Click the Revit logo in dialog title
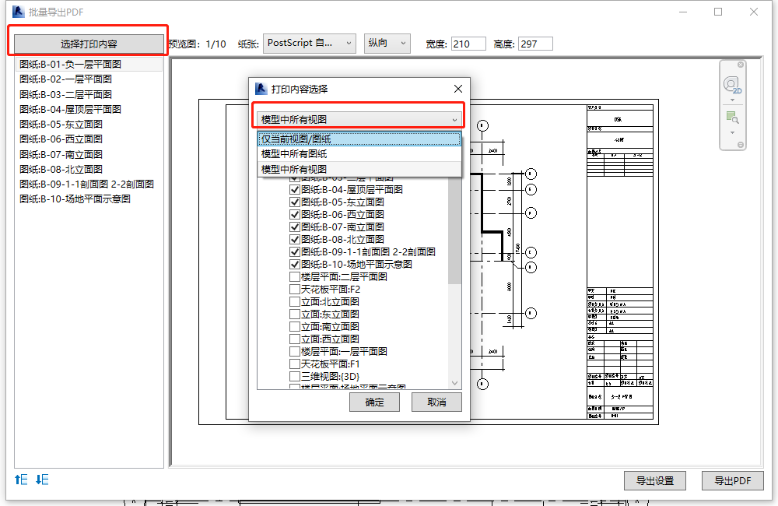This screenshot has width=778, height=506. tap(261, 89)
